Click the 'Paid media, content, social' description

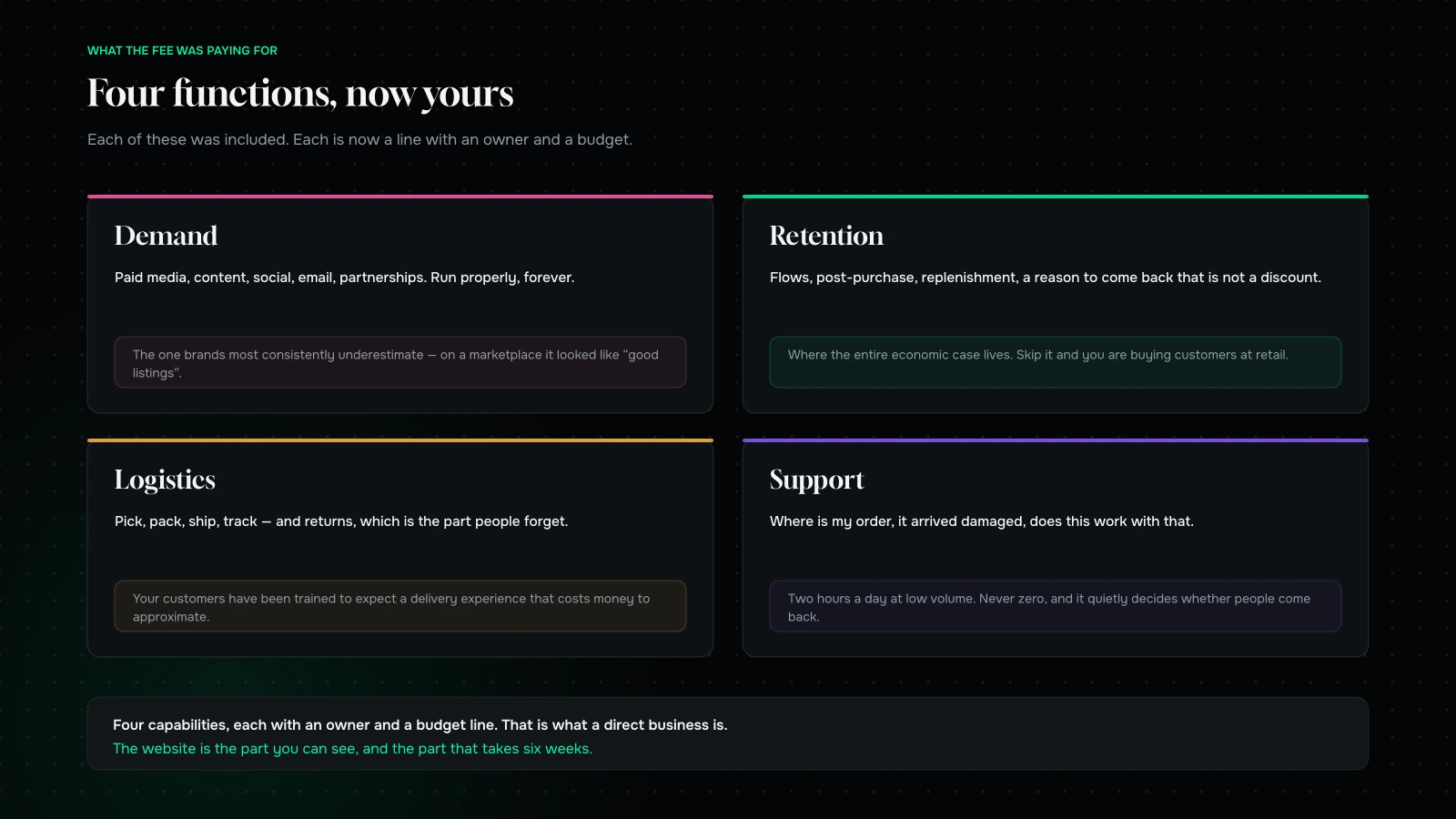(344, 278)
